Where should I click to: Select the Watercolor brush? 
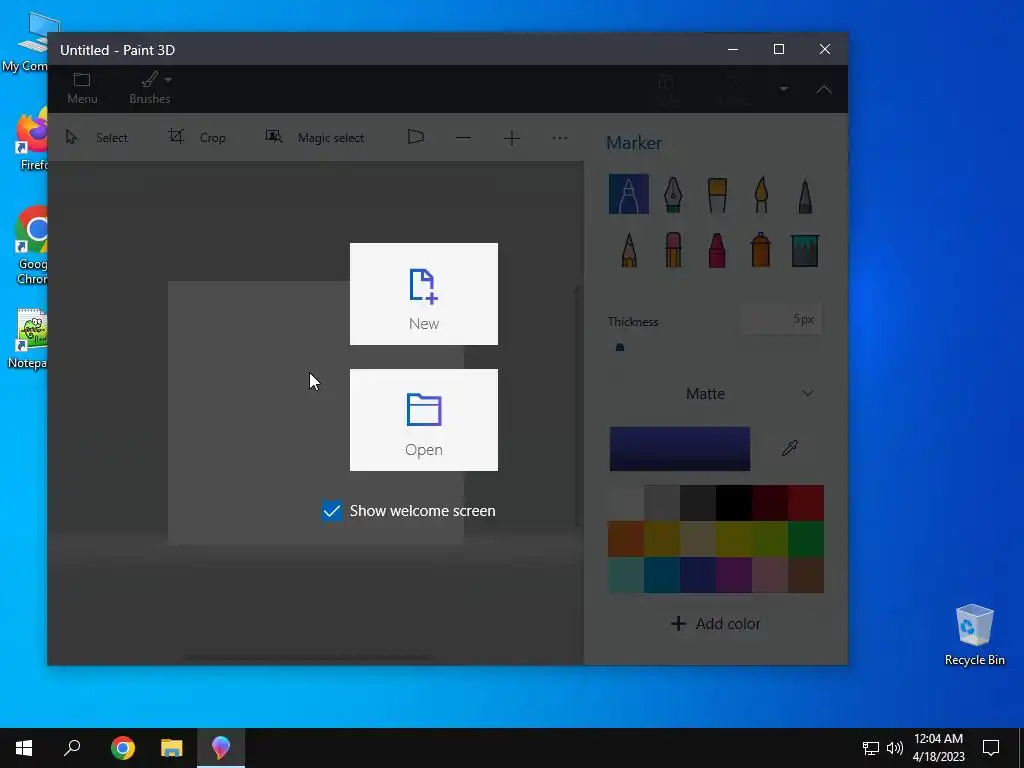761,194
